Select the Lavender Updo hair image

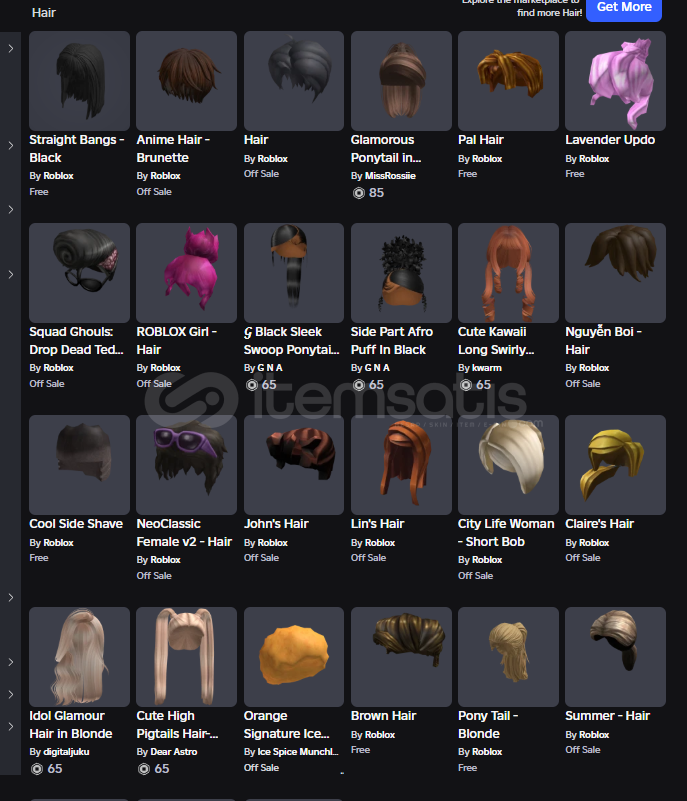[x=615, y=81]
